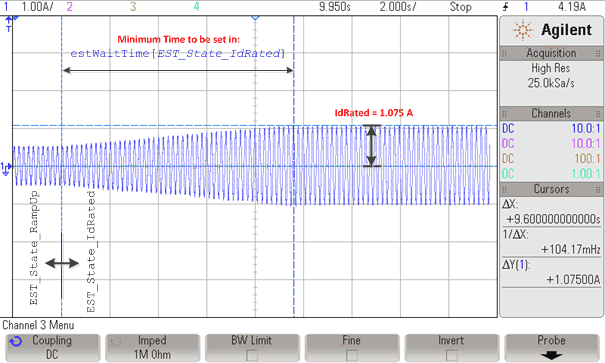
Task: Click the 4.19A trigger level
Action: (572, 7)
